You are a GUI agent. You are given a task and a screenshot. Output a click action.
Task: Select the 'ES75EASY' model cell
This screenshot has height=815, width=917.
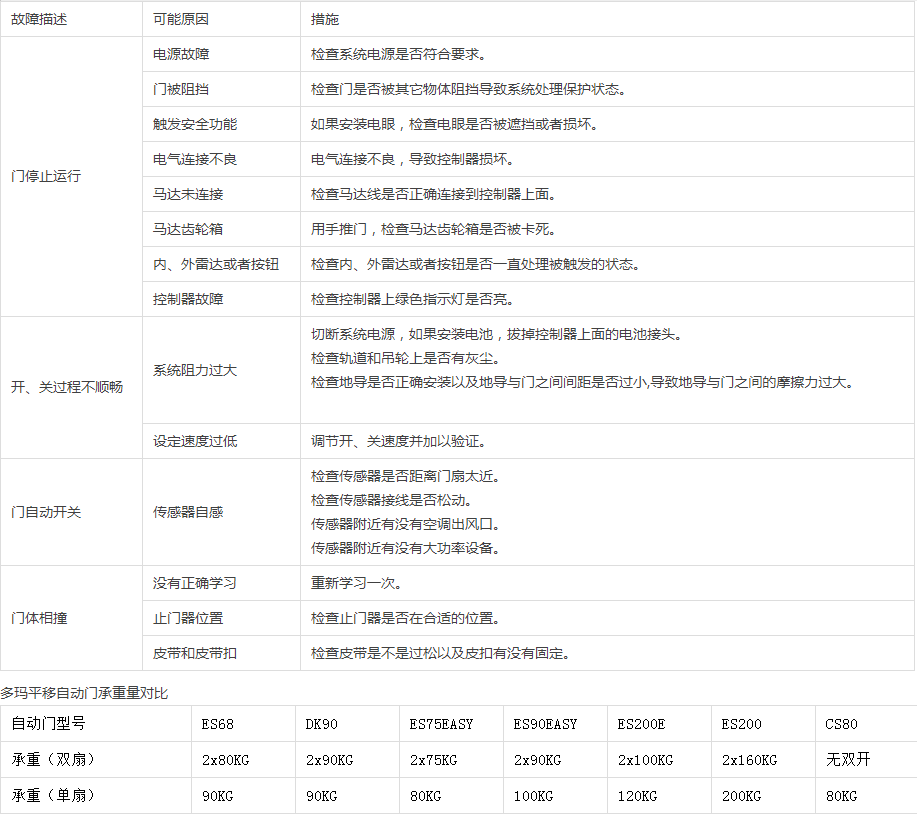click(441, 724)
